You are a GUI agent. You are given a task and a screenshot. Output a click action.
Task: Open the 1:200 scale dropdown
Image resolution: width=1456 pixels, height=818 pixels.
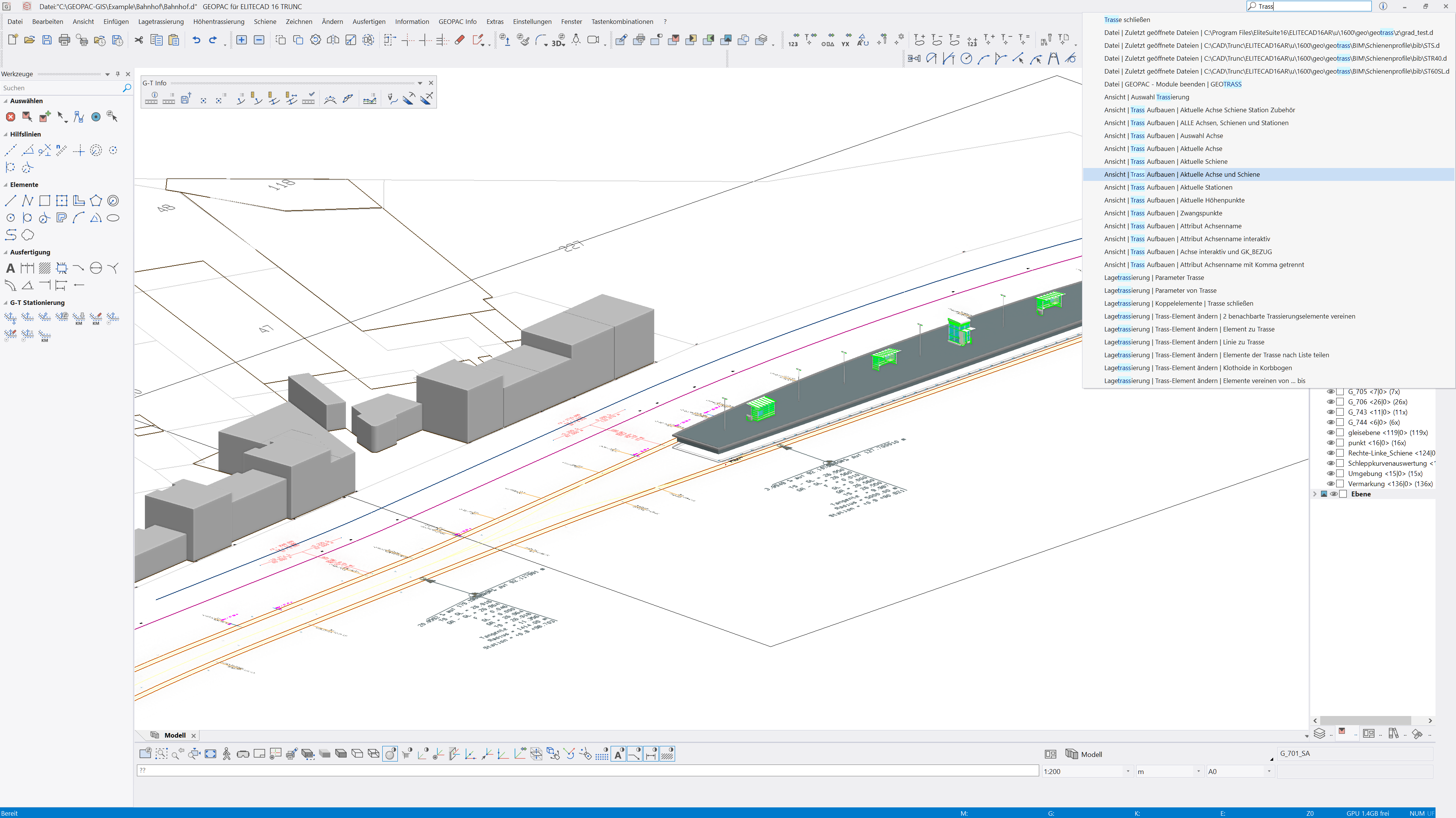(x=1128, y=772)
